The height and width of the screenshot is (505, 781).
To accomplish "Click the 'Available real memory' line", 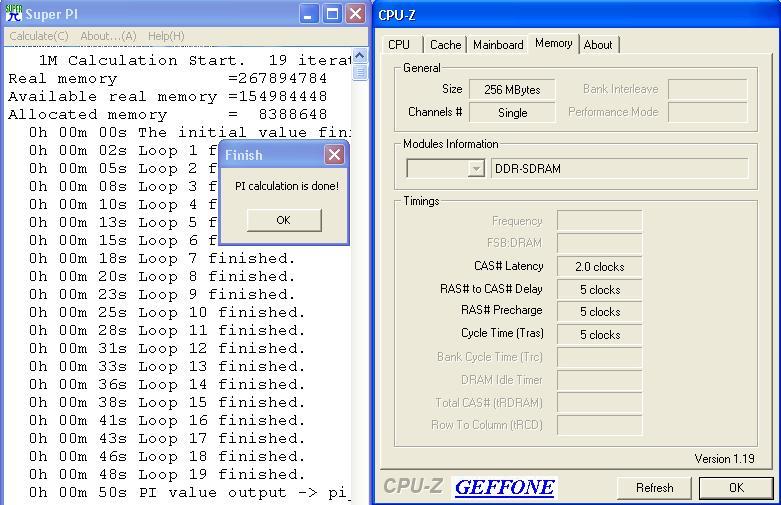I will click(x=167, y=97).
